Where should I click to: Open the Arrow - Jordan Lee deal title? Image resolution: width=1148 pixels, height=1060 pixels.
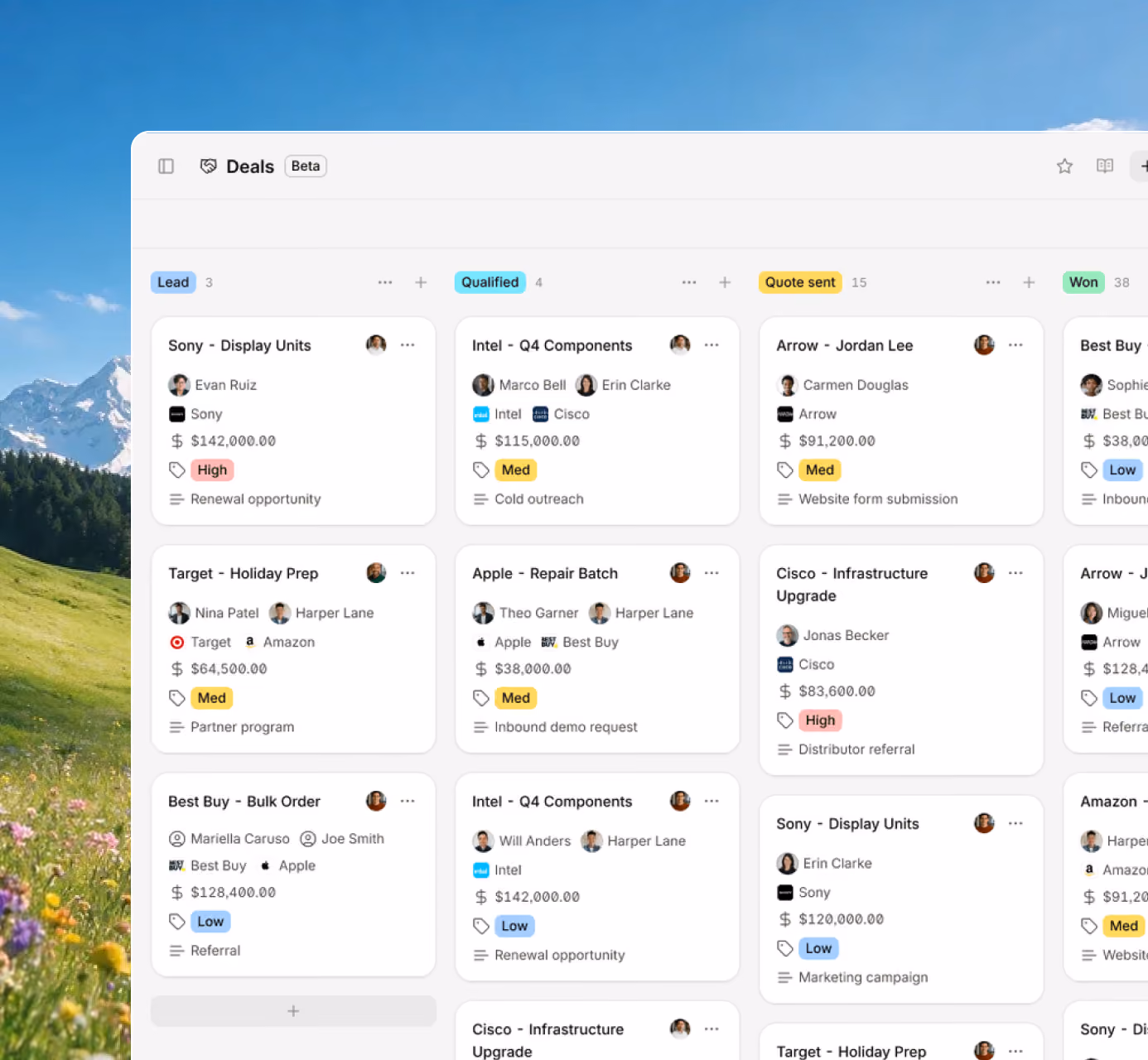pos(845,345)
